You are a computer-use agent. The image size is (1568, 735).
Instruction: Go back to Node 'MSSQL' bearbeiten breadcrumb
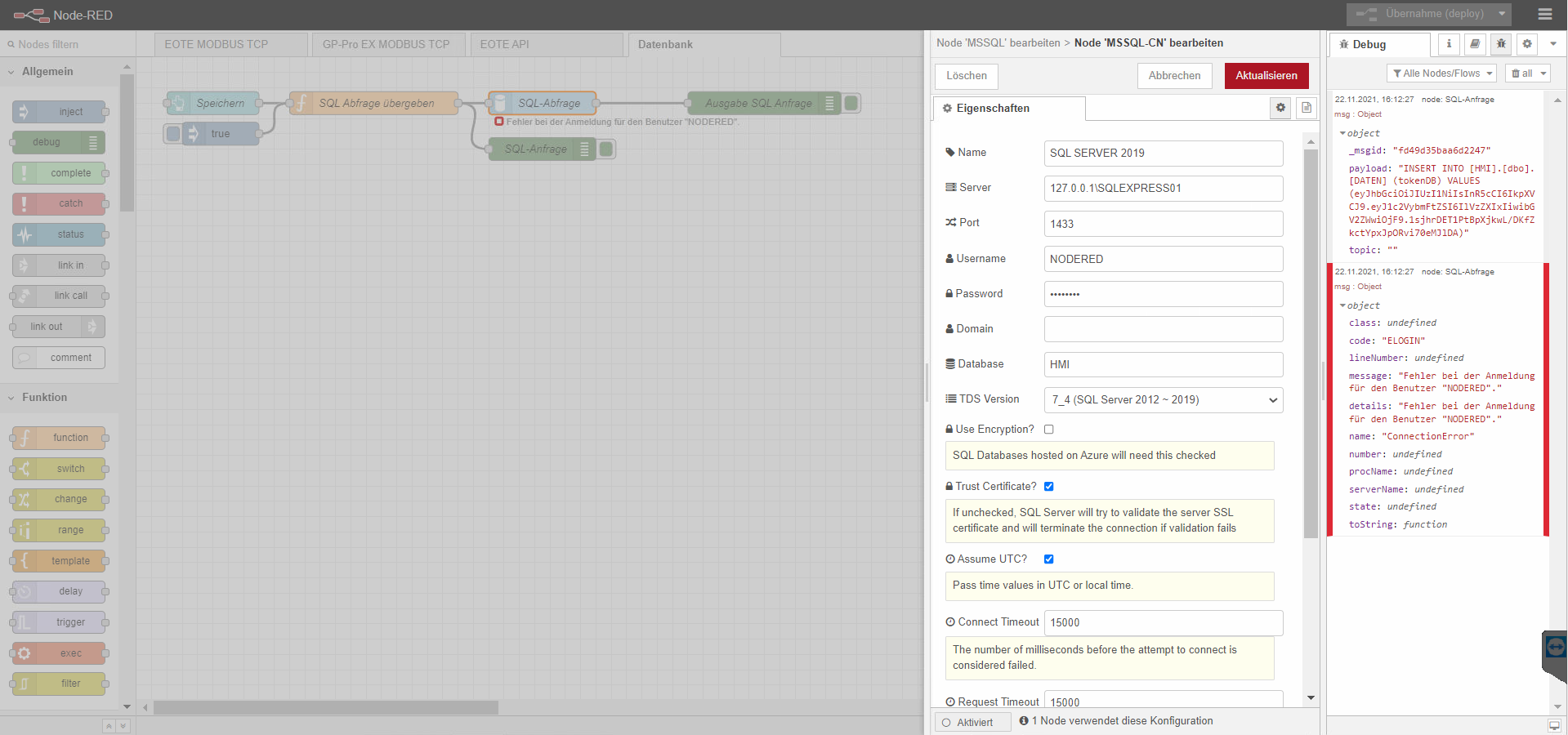pyautogui.click(x=998, y=43)
